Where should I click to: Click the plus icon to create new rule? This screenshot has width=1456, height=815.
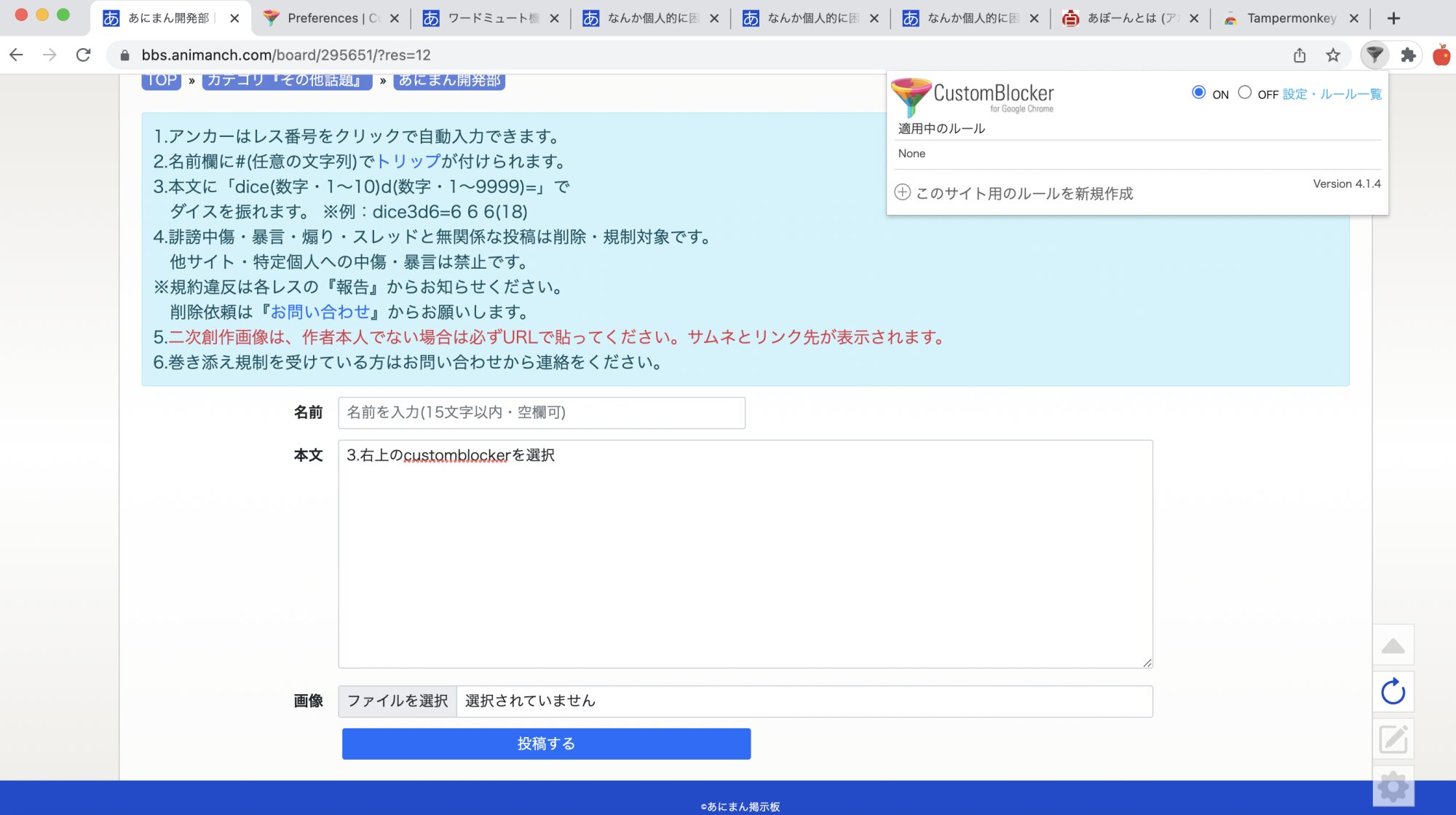tap(902, 192)
